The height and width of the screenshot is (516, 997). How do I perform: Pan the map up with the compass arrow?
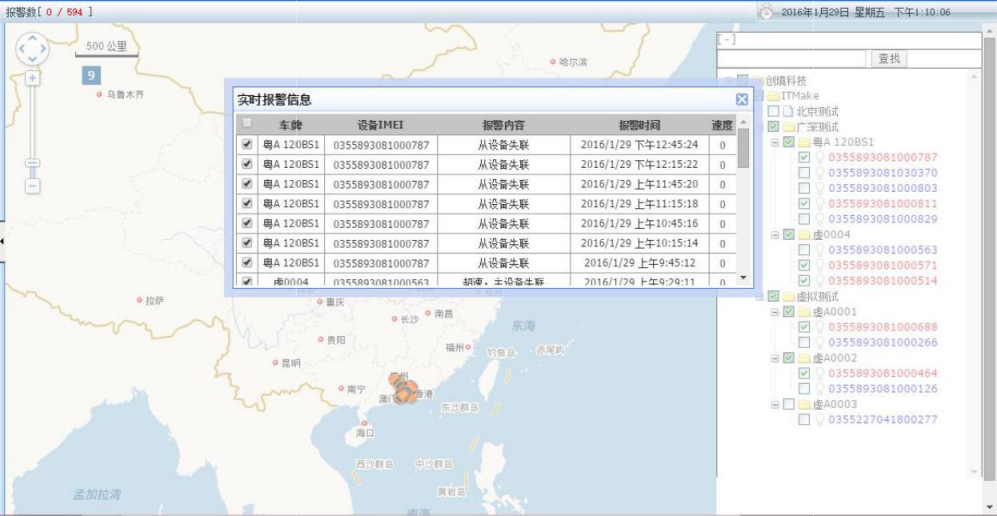(x=32, y=38)
